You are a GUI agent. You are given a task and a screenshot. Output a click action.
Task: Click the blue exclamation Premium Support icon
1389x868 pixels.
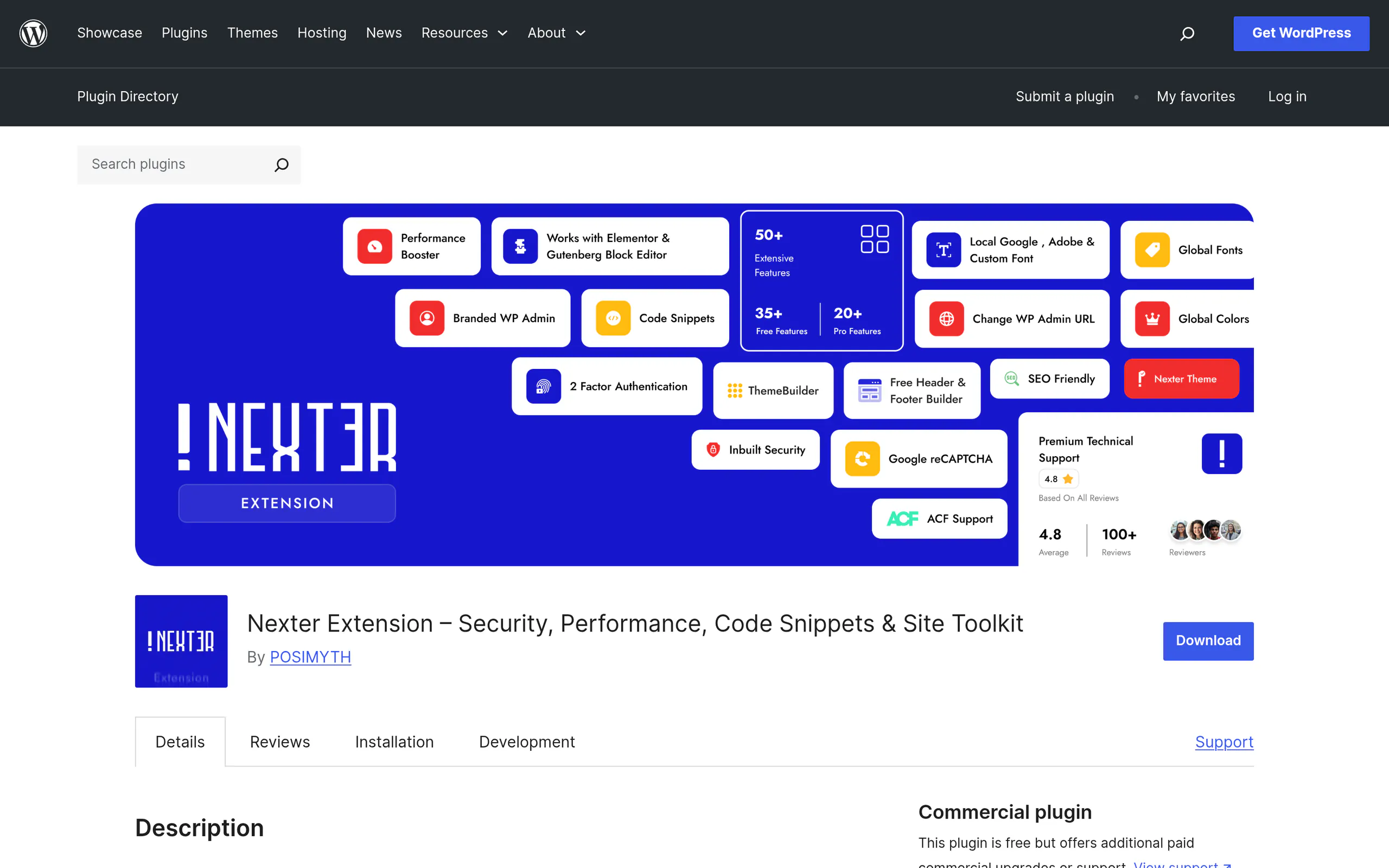[1221, 454]
